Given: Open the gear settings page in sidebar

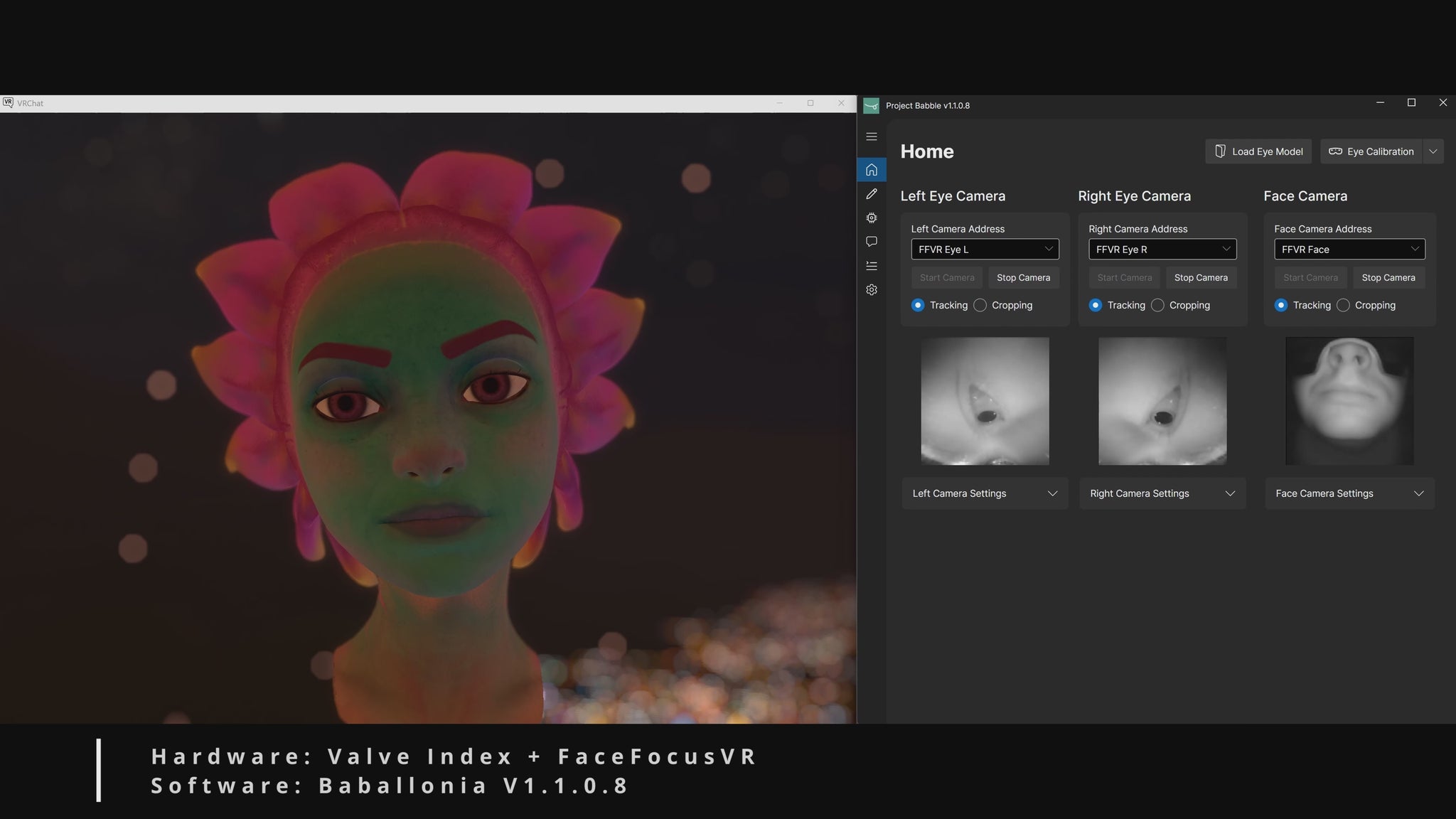Looking at the screenshot, I should point(872,290).
